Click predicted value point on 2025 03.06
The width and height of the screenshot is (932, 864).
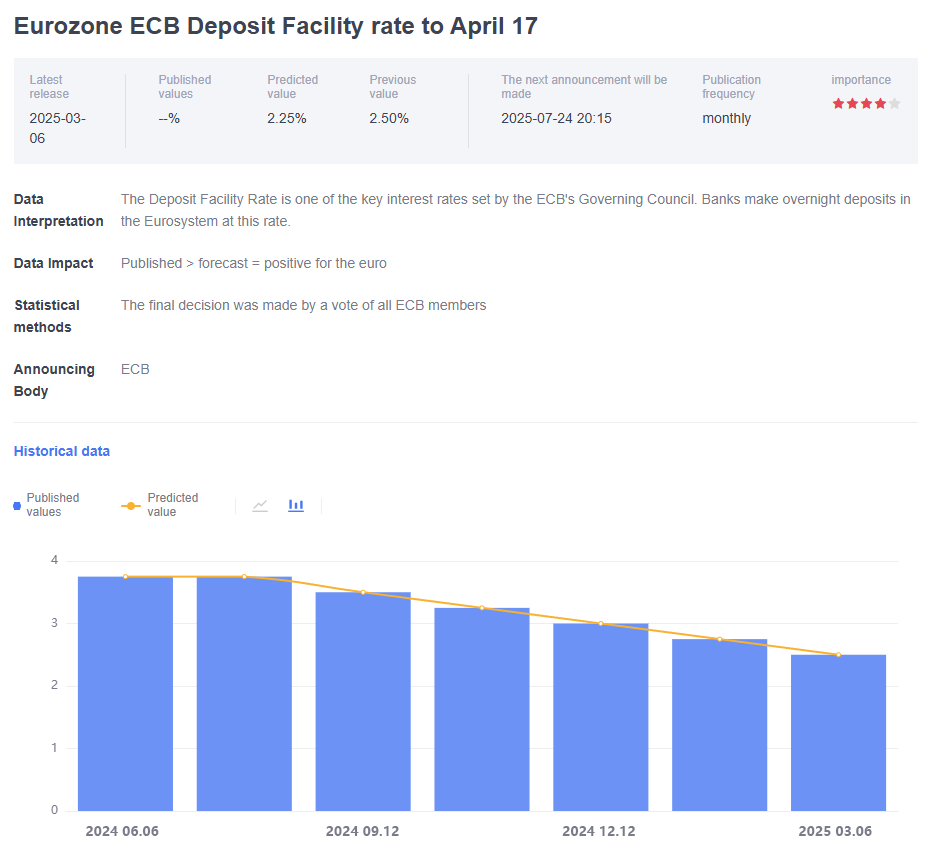click(838, 655)
